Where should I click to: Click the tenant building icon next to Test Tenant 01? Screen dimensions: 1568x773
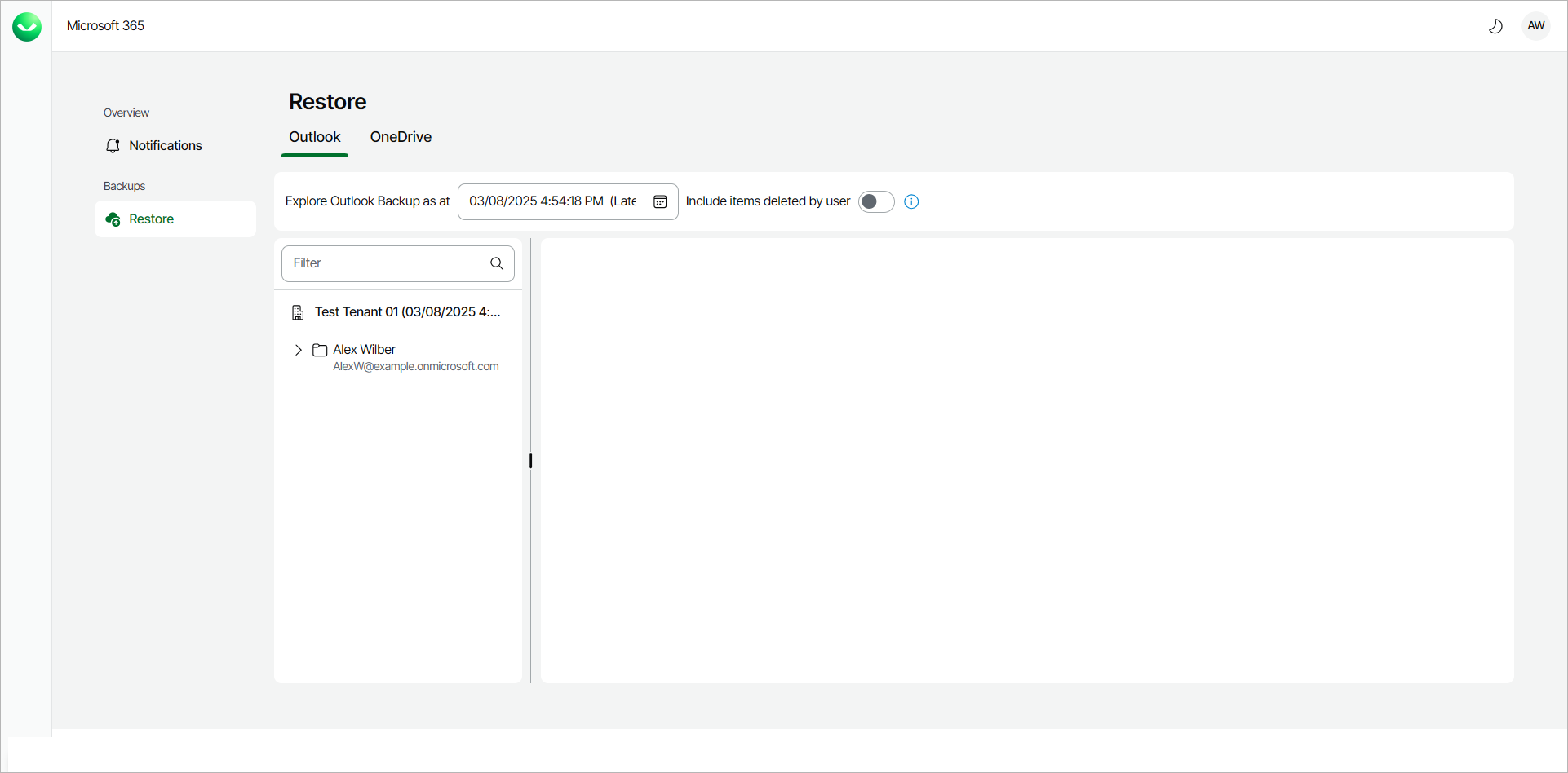(298, 311)
